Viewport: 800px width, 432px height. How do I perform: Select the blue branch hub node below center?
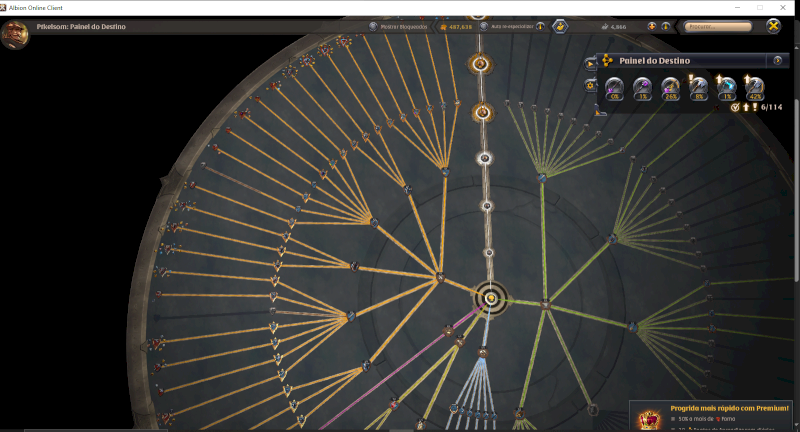click(483, 352)
